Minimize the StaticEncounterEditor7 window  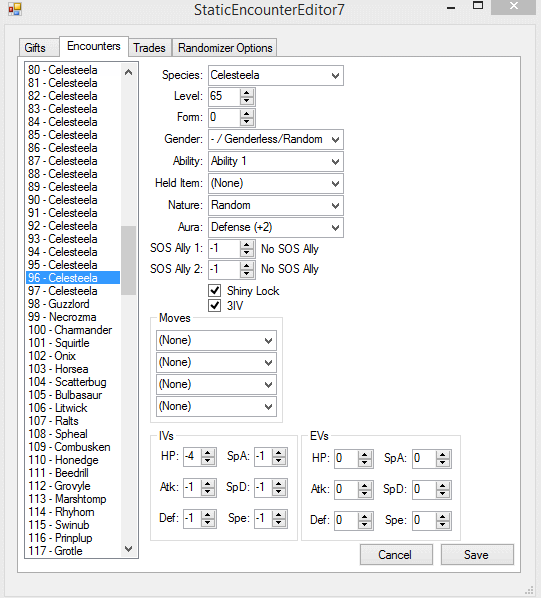coord(451,7)
